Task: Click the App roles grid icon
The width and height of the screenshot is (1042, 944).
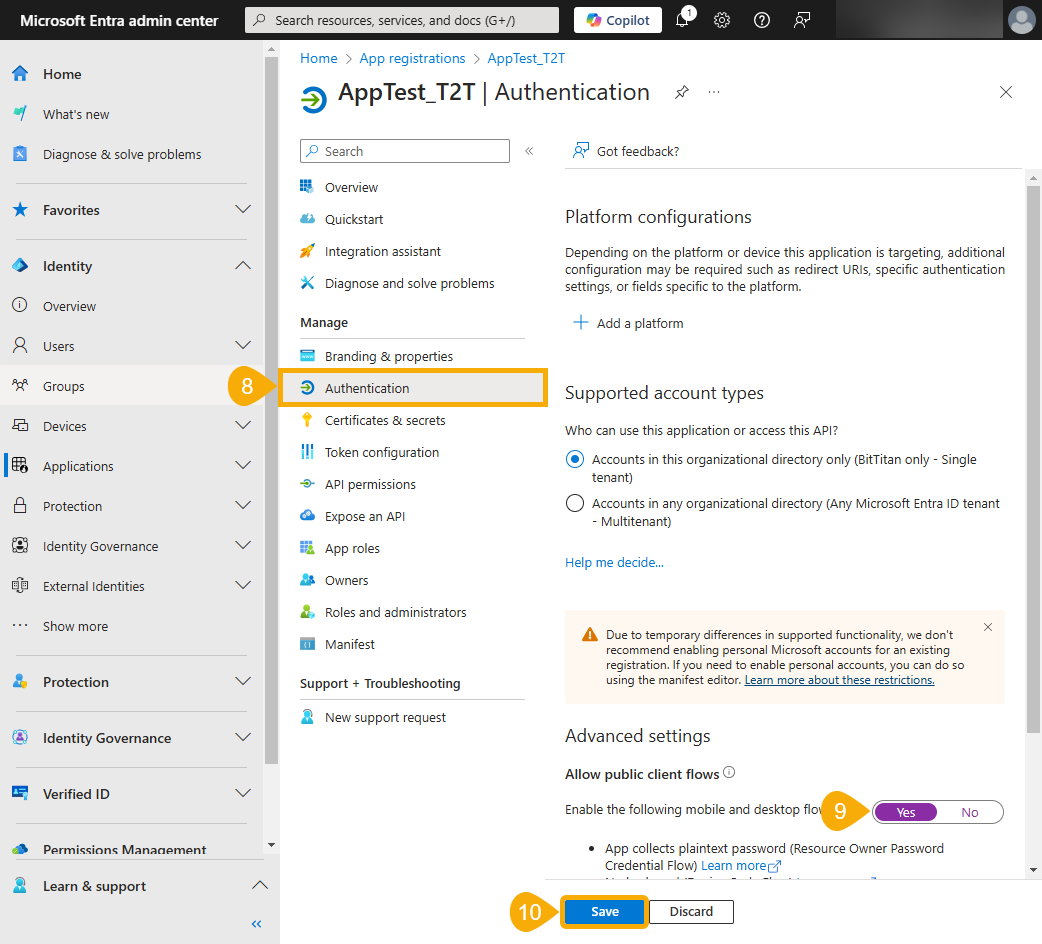Action: pyautogui.click(x=307, y=547)
